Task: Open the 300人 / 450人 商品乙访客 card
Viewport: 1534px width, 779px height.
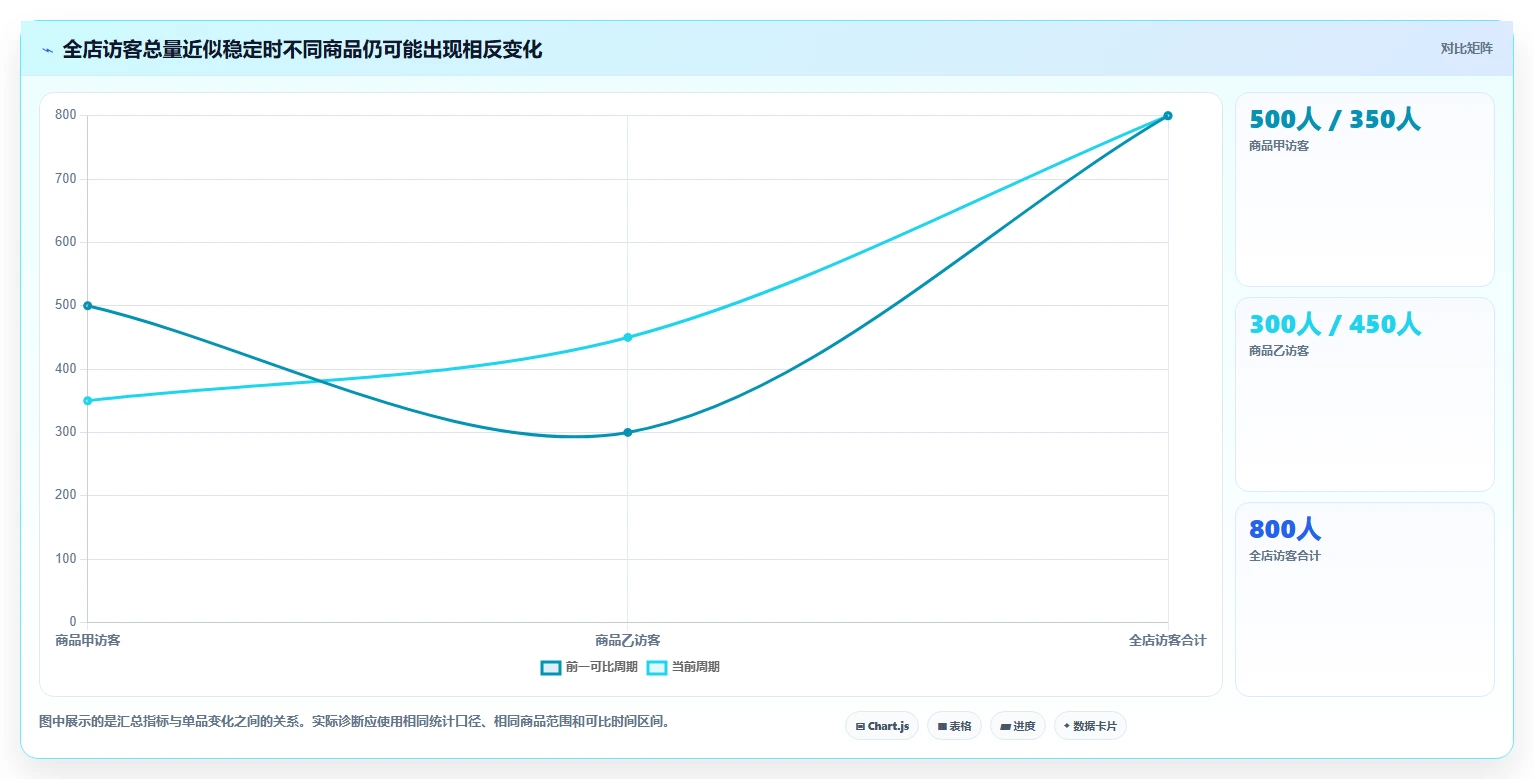Action: (1365, 395)
